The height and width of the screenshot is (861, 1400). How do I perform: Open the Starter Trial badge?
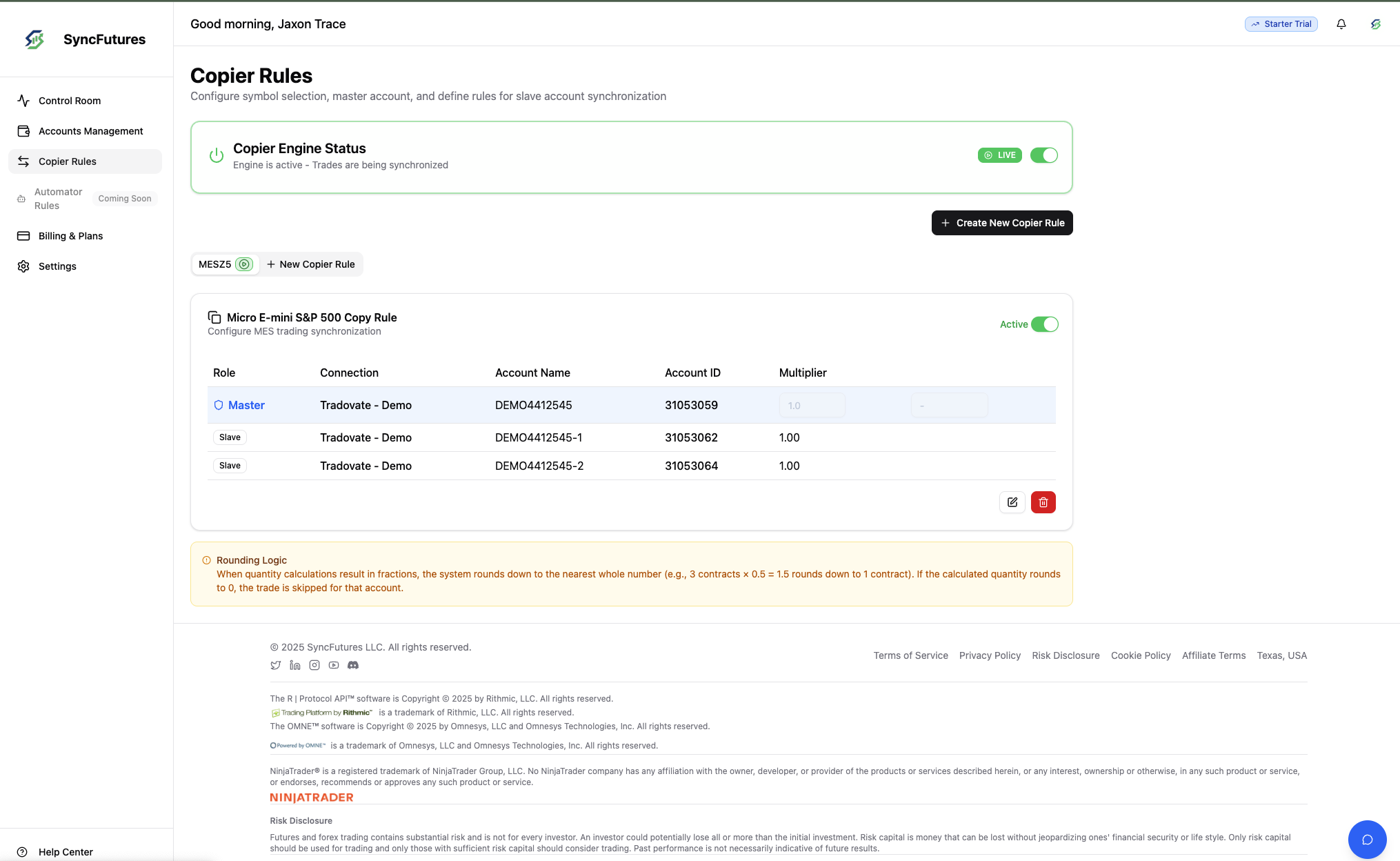1281,24
